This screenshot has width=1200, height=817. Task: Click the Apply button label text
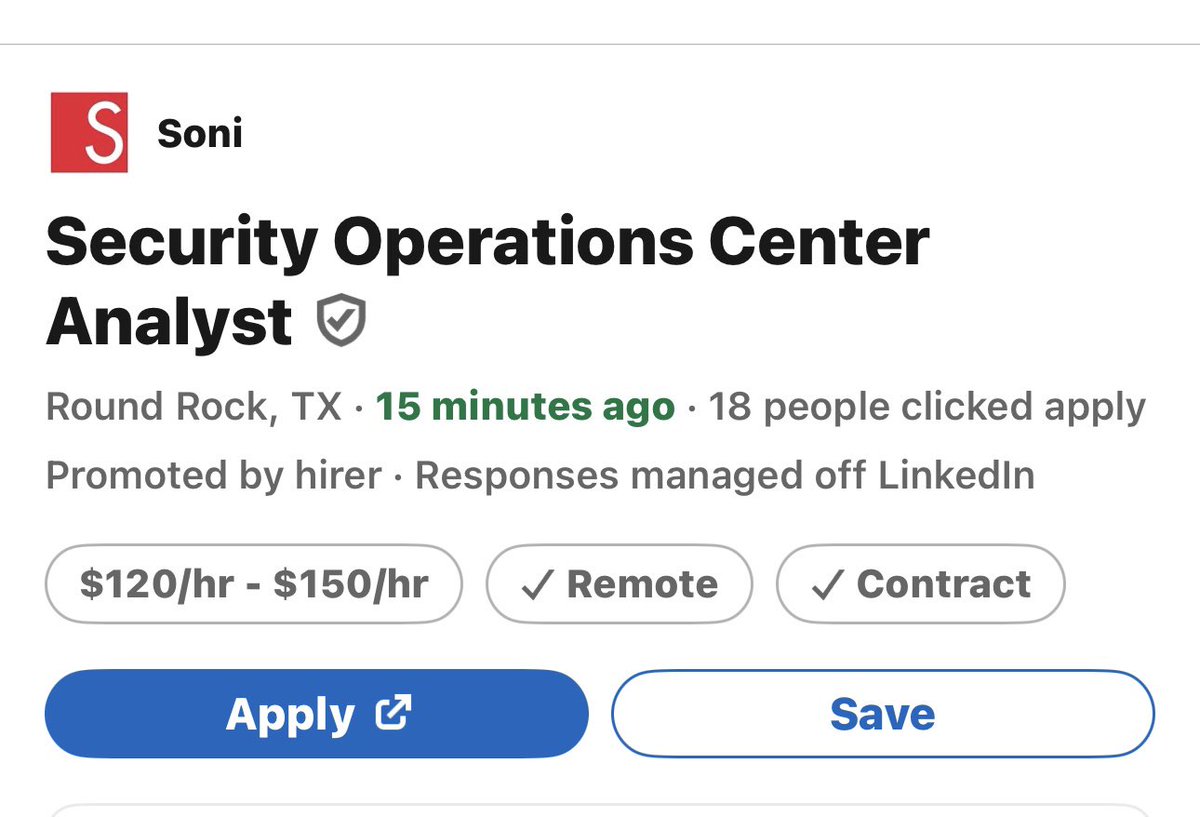tap(290, 714)
